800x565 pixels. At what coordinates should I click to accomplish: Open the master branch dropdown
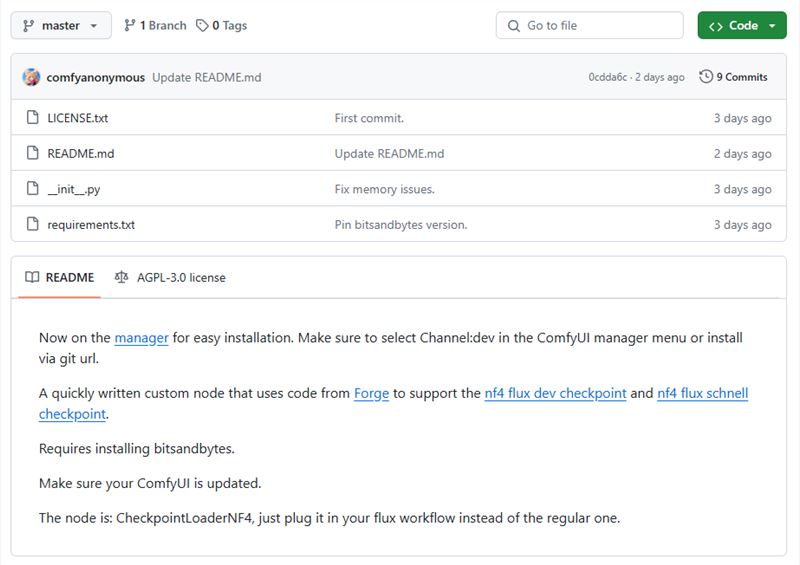pyautogui.click(x=61, y=26)
